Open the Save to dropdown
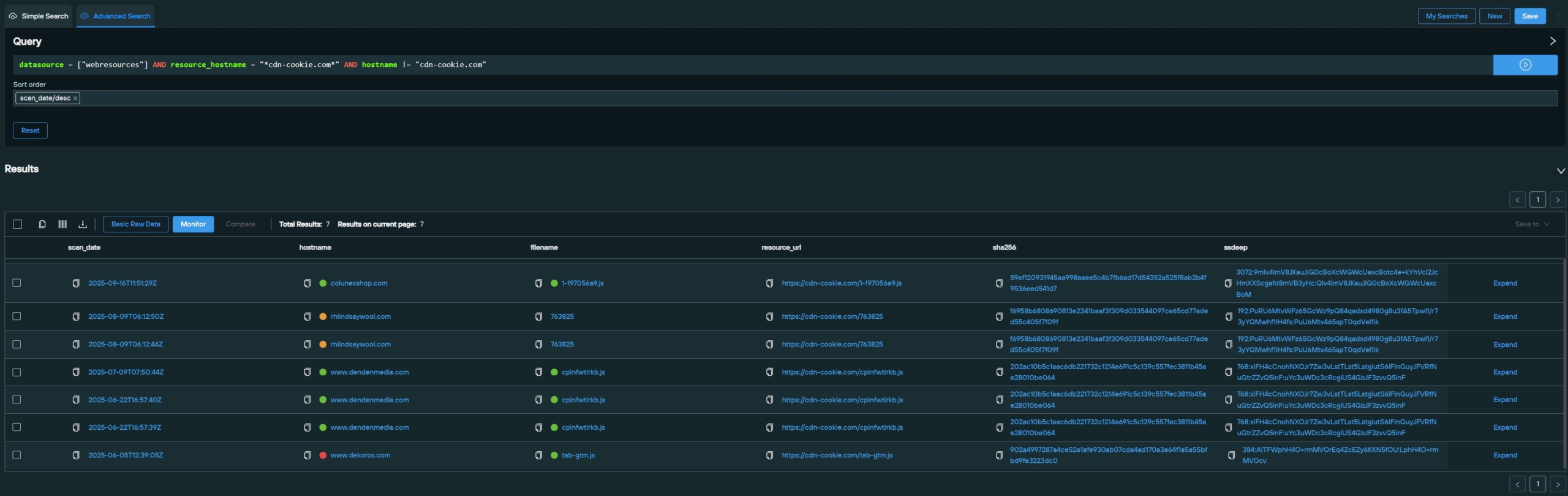The image size is (1568, 496). point(1532,224)
